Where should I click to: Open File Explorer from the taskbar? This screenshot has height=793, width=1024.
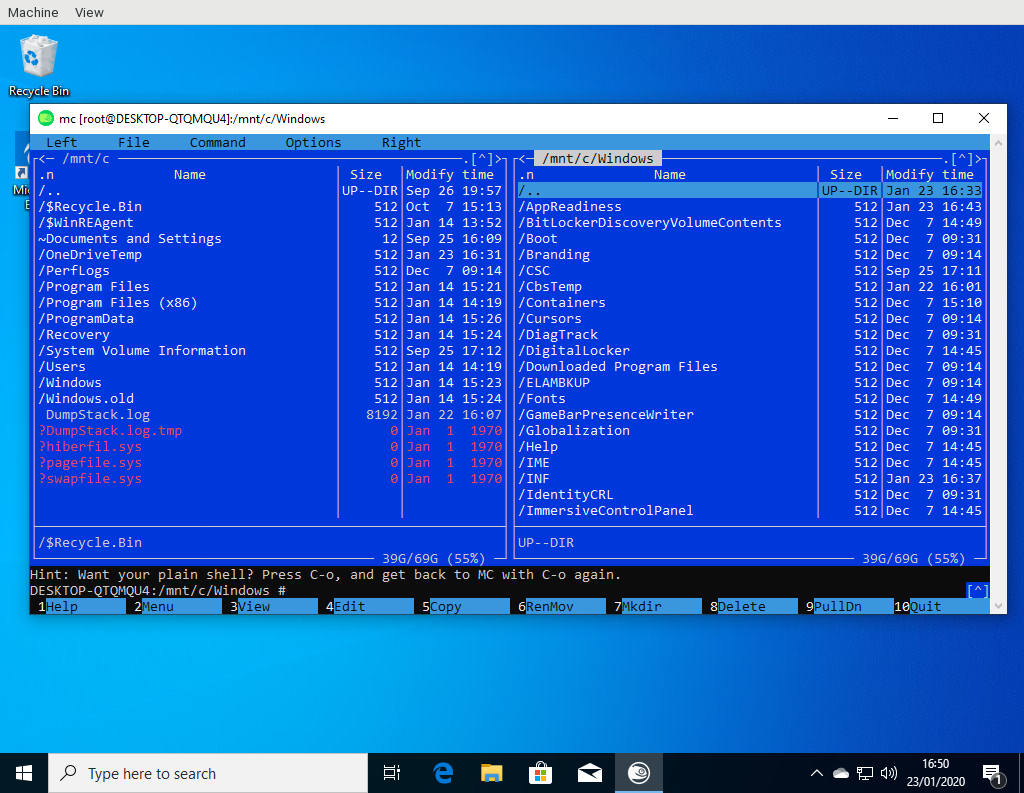[x=491, y=772]
